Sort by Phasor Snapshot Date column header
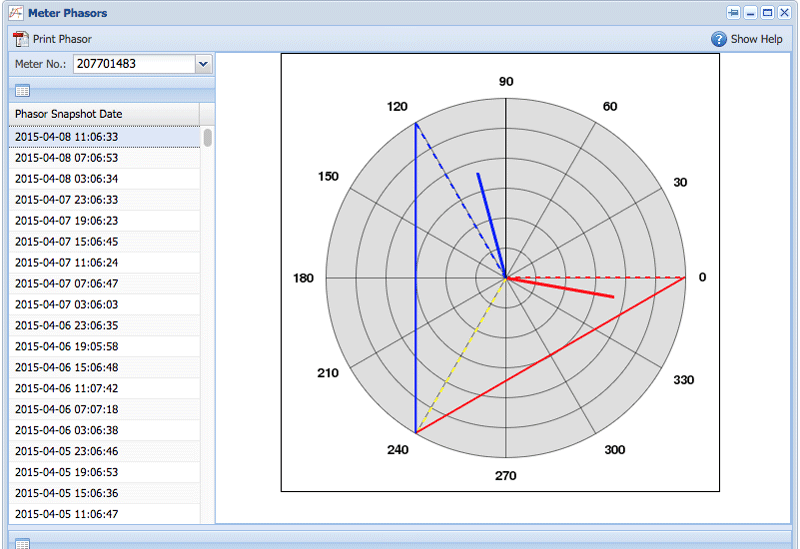 tap(104, 114)
